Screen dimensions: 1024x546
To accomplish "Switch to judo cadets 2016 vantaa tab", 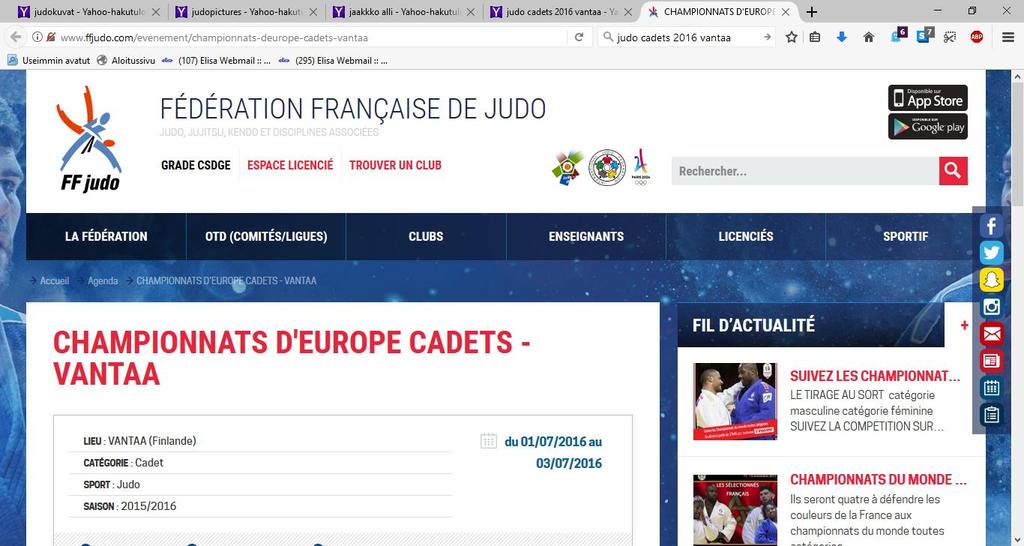I will pos(562,12).
